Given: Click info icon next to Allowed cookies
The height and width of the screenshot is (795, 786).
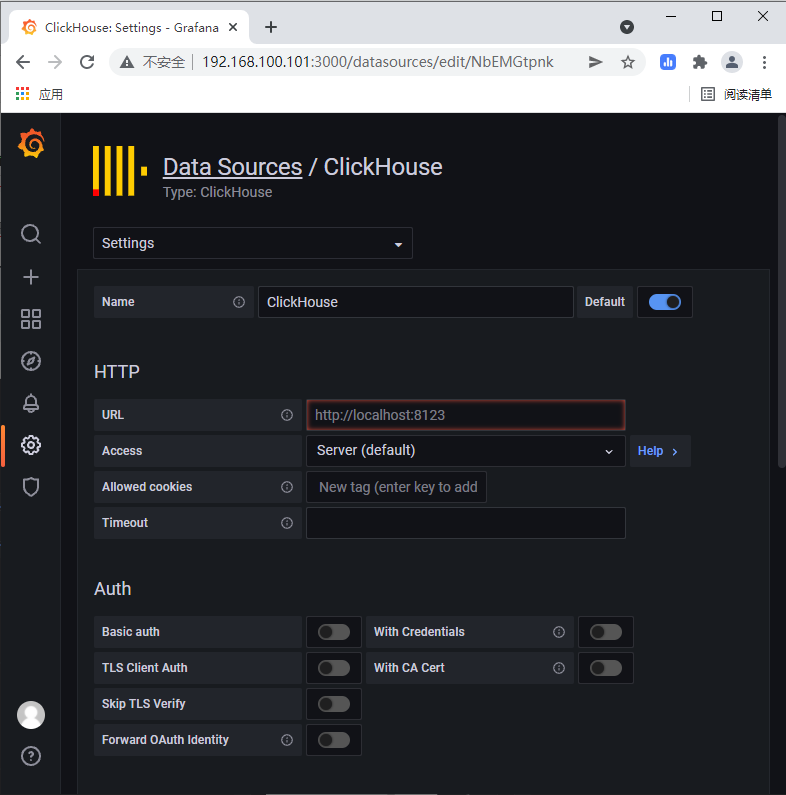Looking at the screenshot, I should [x=287, y=487].
